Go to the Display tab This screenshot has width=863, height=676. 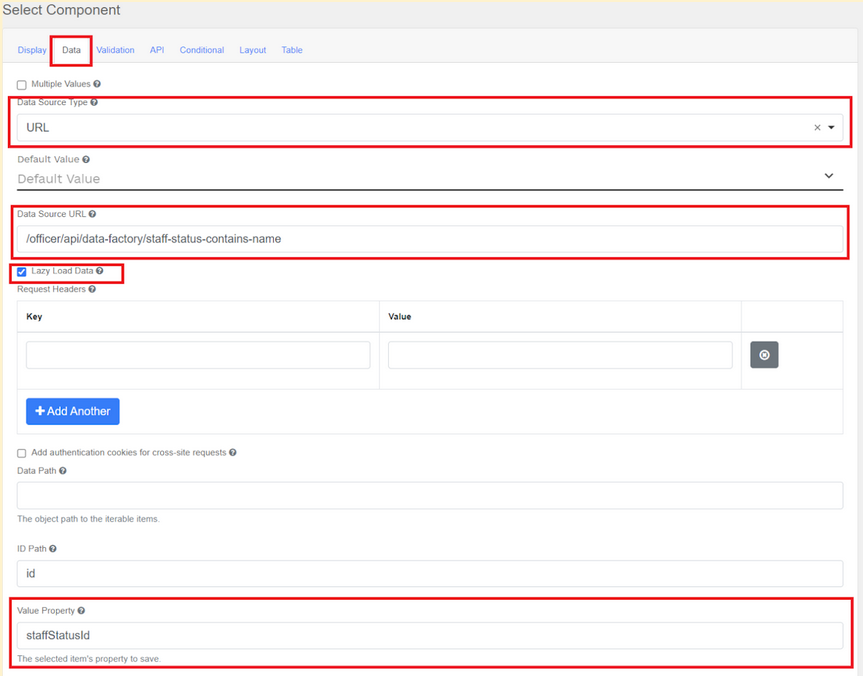point(32,50)
